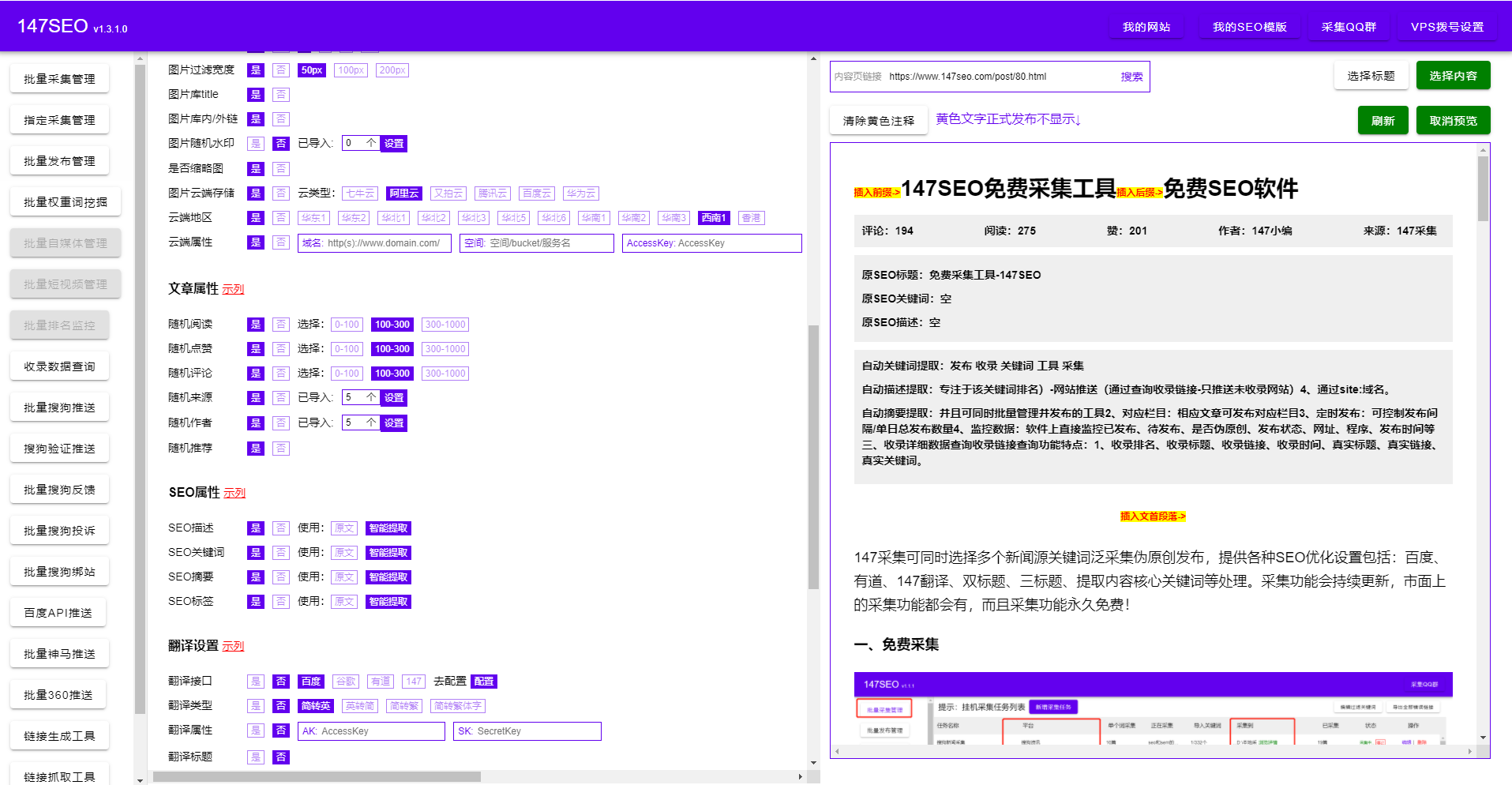Select 智能提取 for SEO关键词

coord(388,553)
